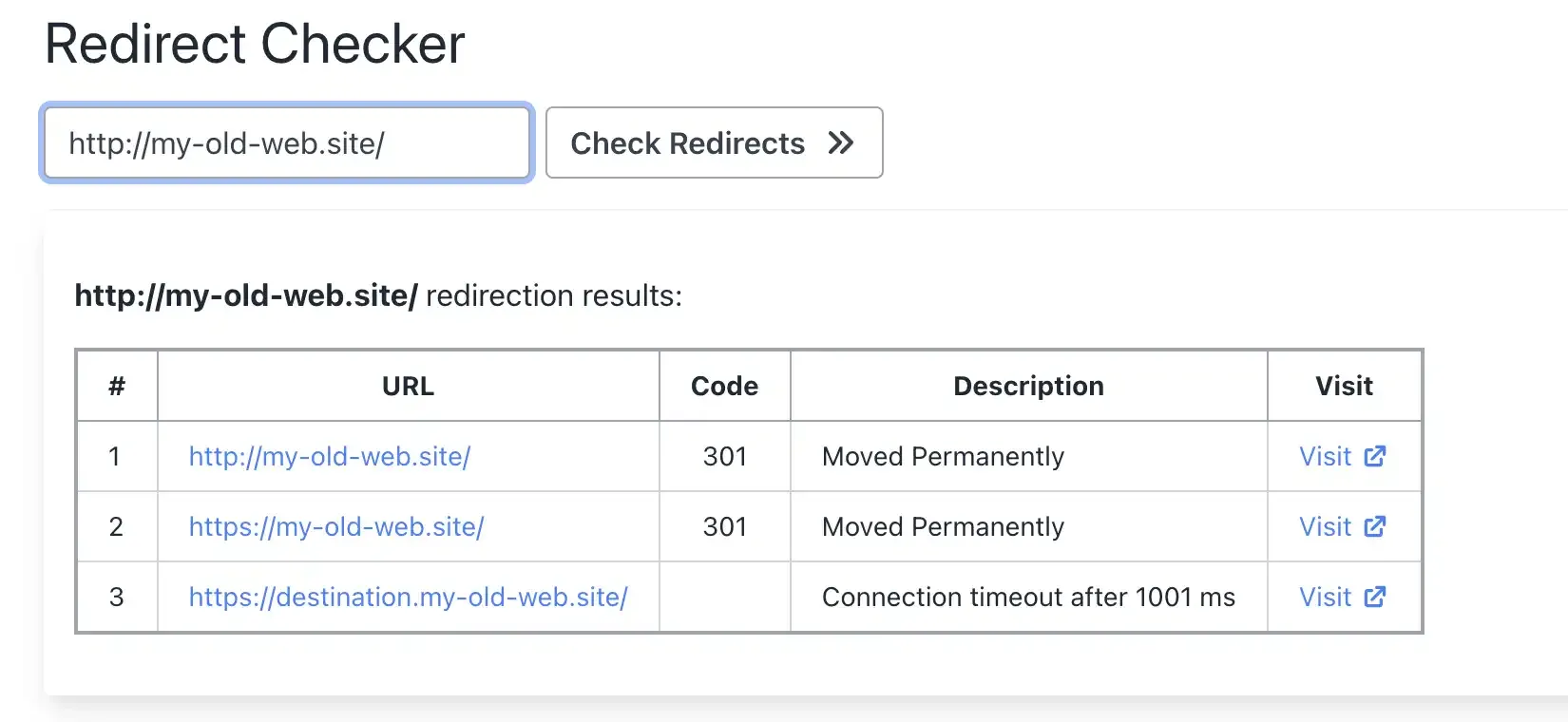Open http://my-old-web.site/ from the results table
This screenshot has height=722, width=1568.
(330, 457)
